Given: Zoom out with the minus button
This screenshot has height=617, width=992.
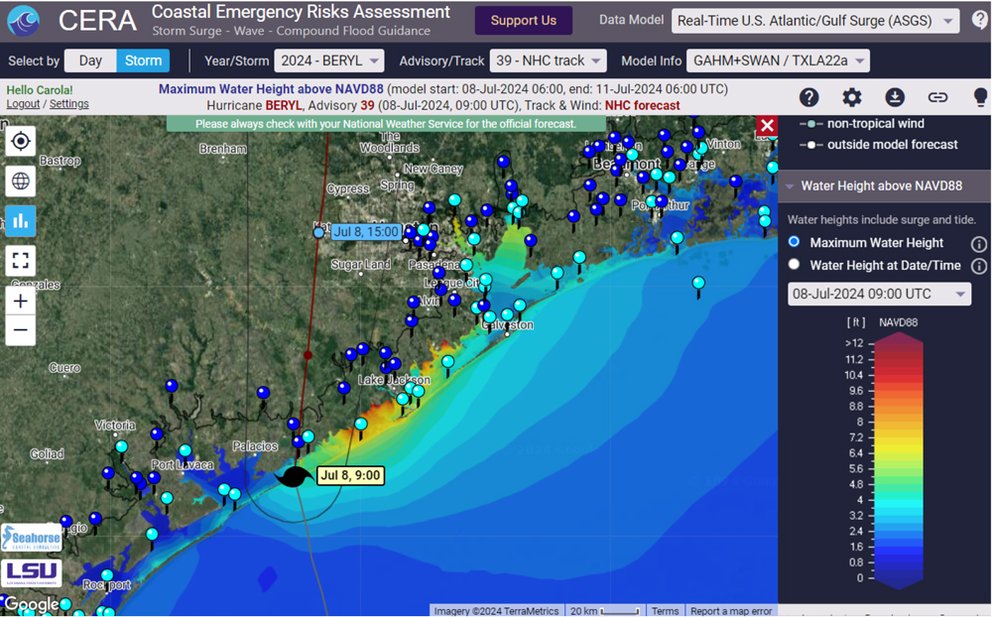Looking at the screenshot, I should [20, 330].
